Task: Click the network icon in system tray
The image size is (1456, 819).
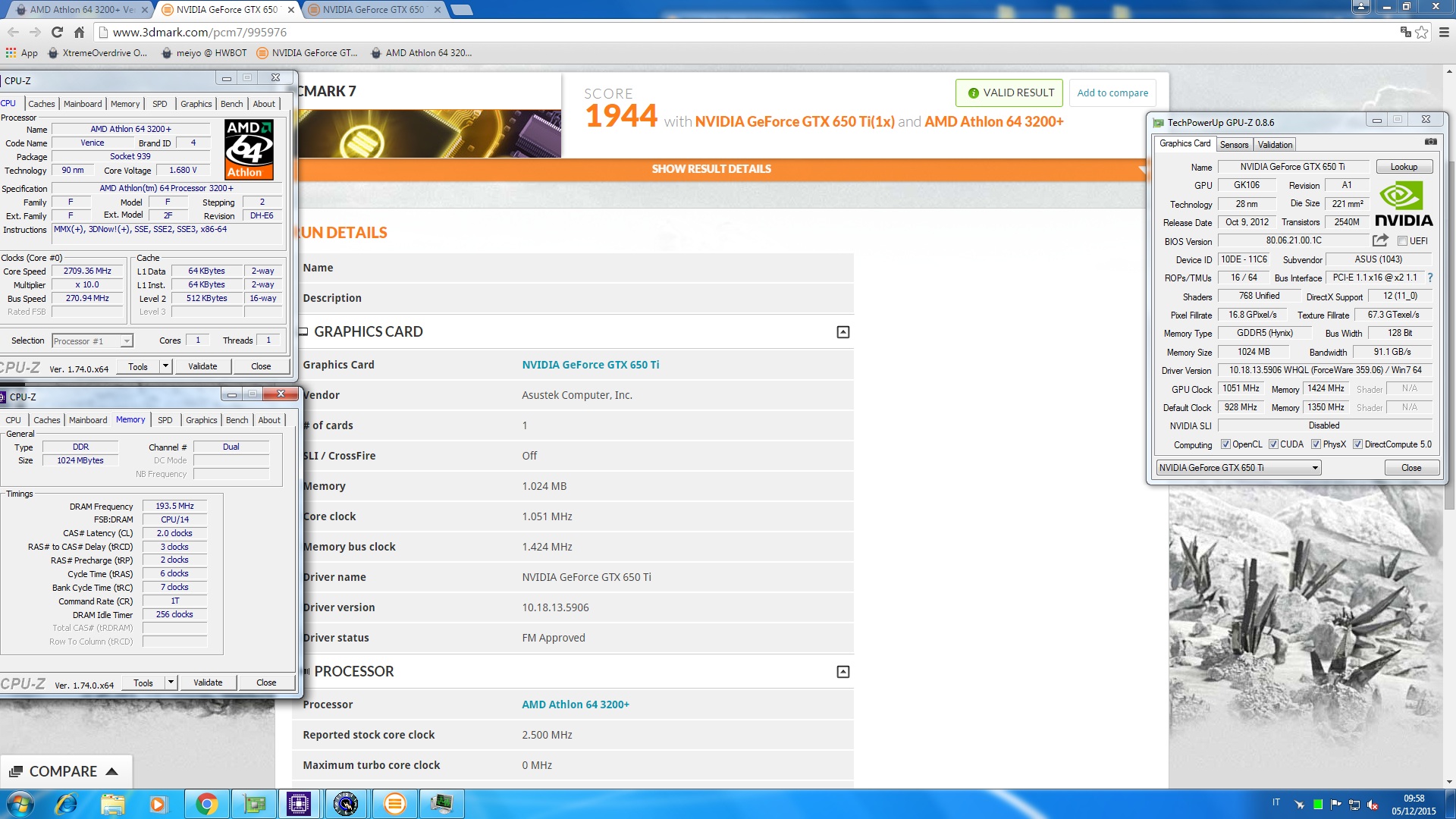Action: (x=1354, y=805)
